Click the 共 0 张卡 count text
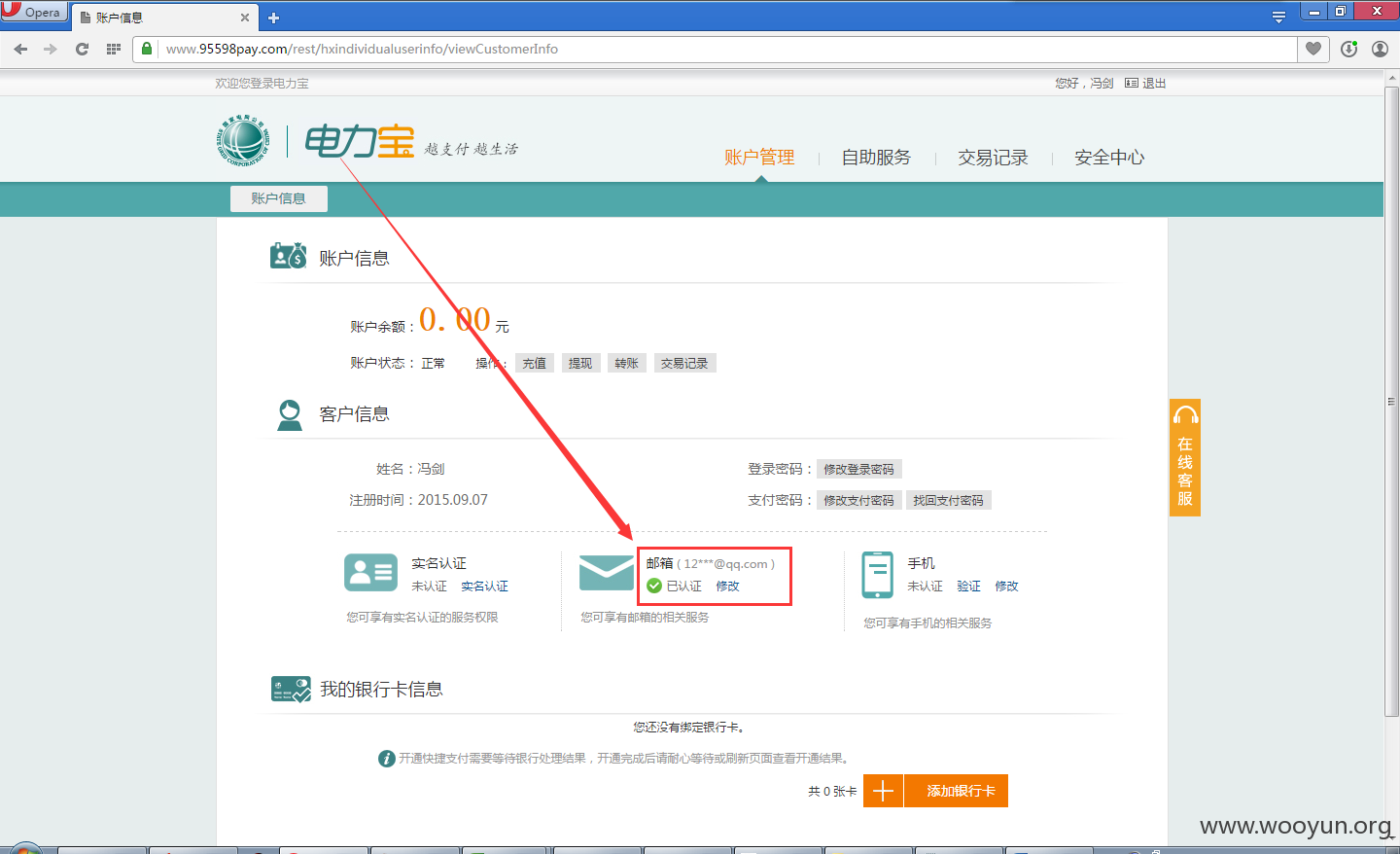Viewport: 1400px width, 854px height. tap(832, 792)
